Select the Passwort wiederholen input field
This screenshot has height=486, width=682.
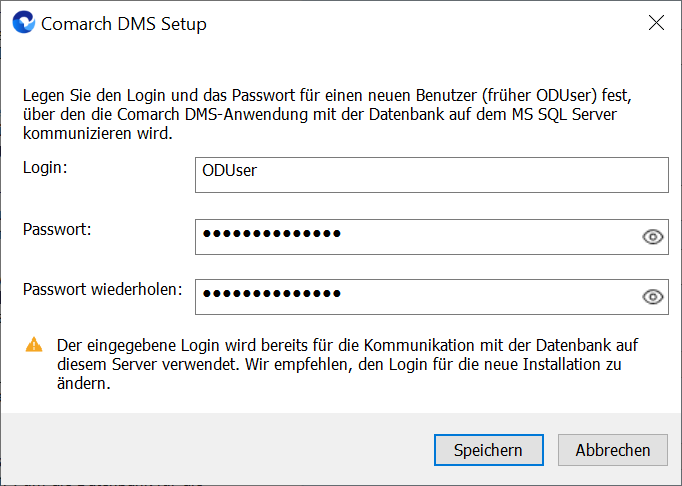pyautogui.click(x=415, y=296)
